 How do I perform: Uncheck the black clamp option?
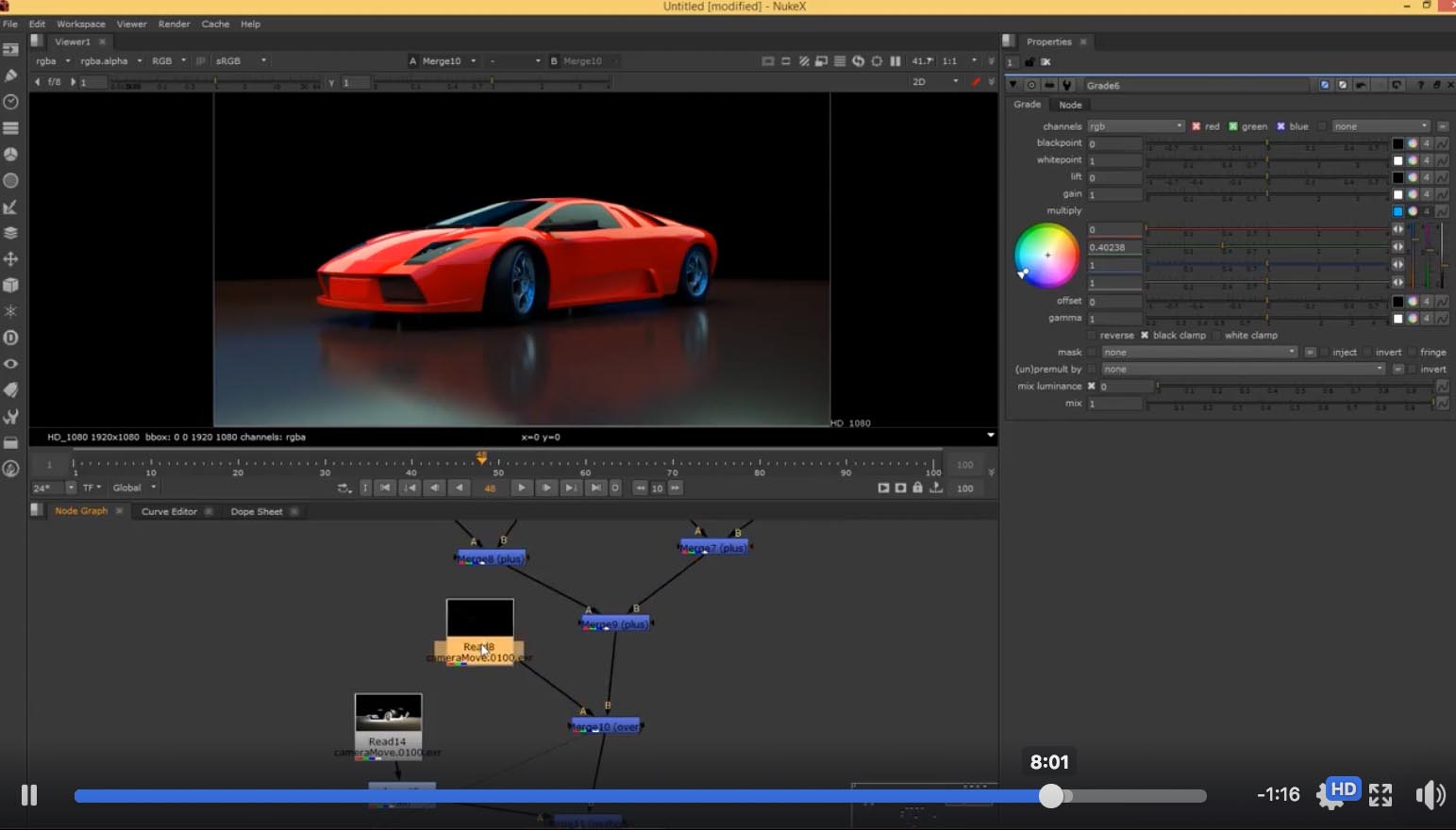[1145, 335]
